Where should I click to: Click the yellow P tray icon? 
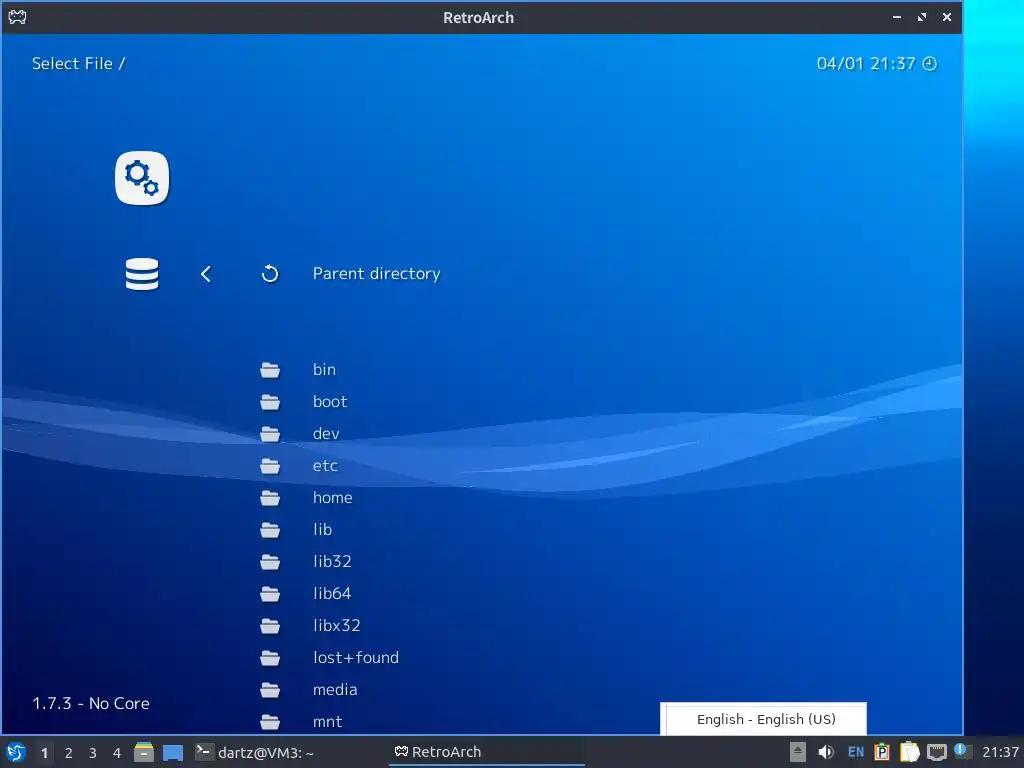tap(882, 752)
